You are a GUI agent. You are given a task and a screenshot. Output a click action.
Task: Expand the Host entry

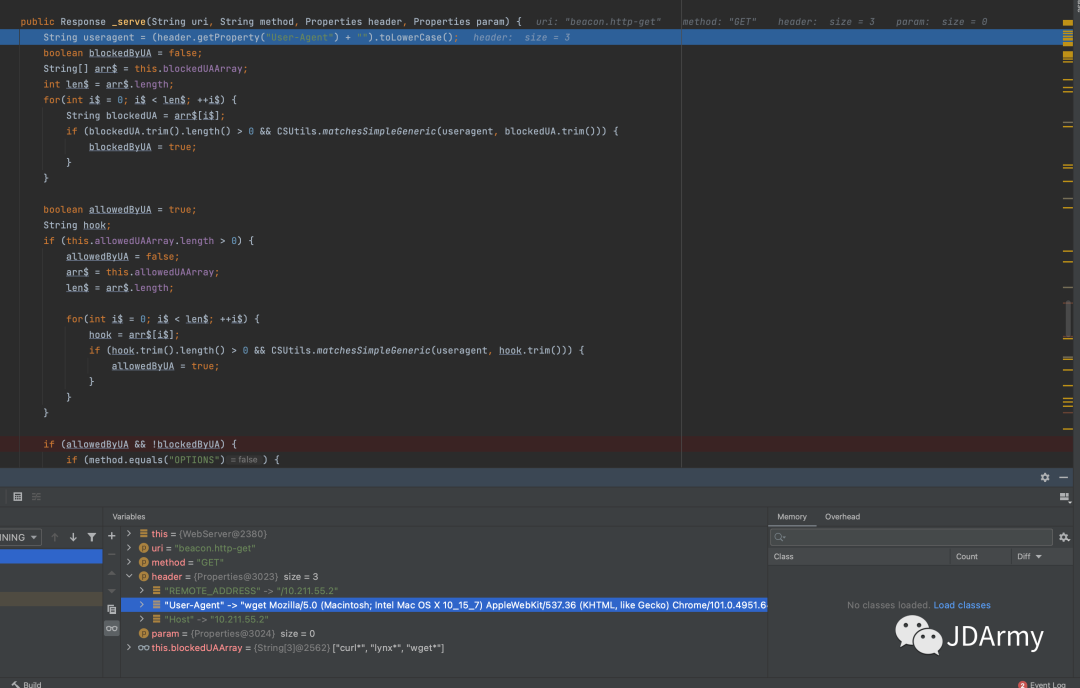point(142,619)
